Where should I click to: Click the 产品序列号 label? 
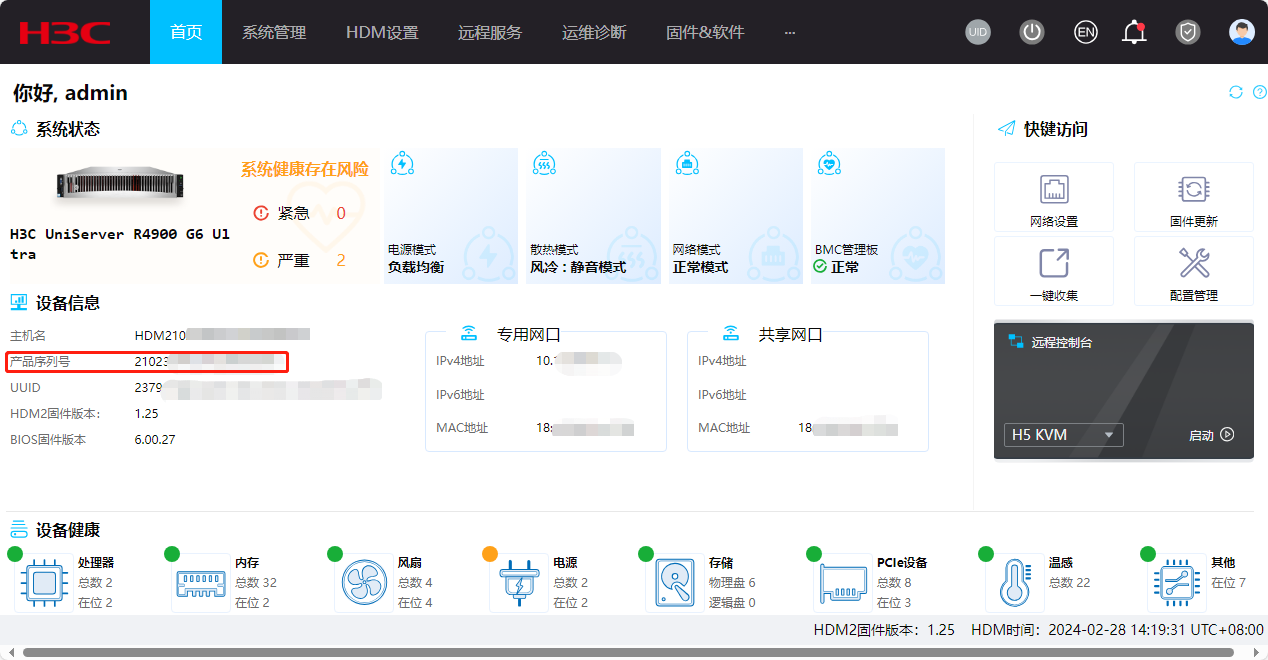[x=40, y=361]
